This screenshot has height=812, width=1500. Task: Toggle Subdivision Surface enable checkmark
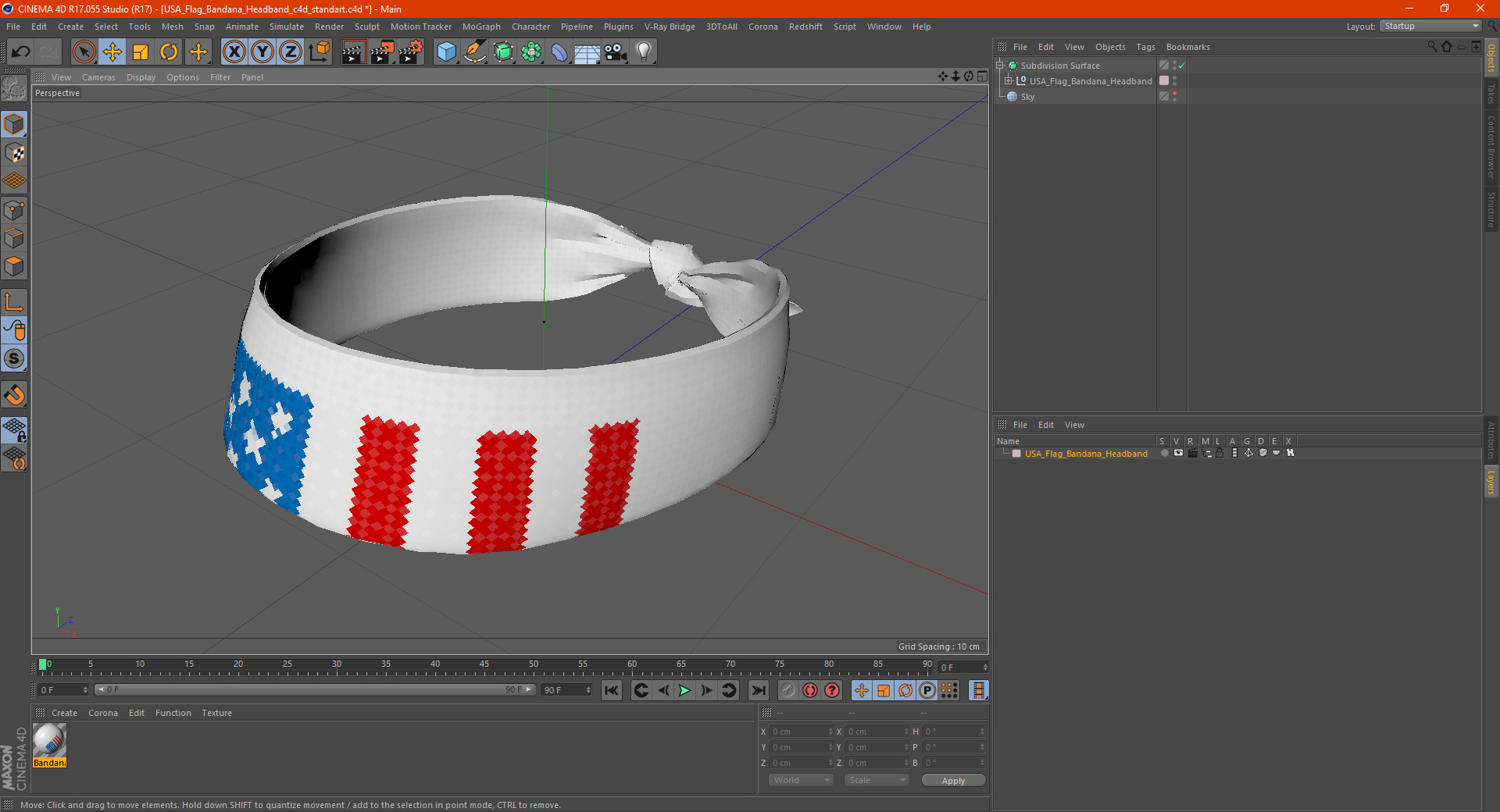1182,66
